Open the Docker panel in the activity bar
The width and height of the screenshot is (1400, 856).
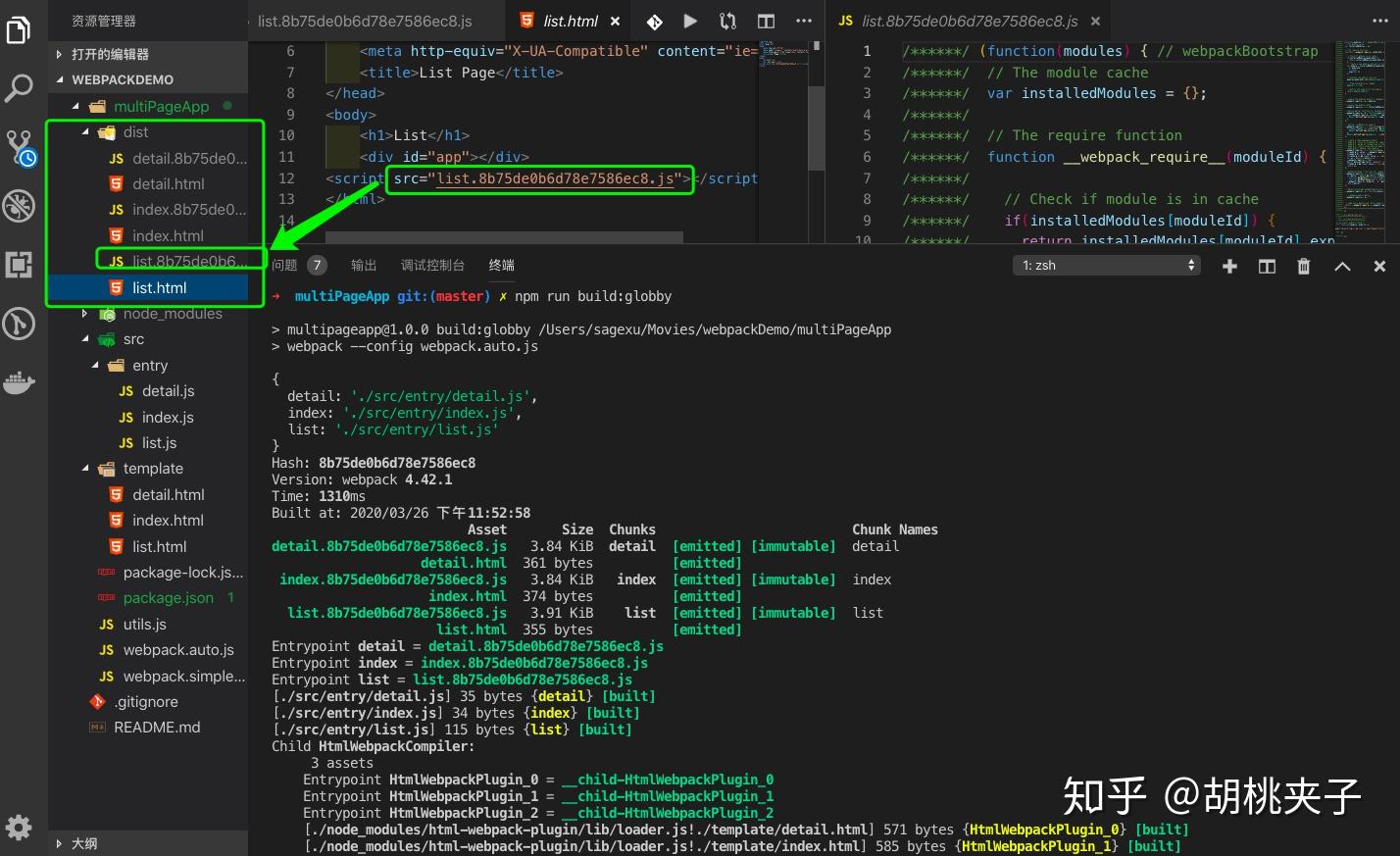coord(19,382)
